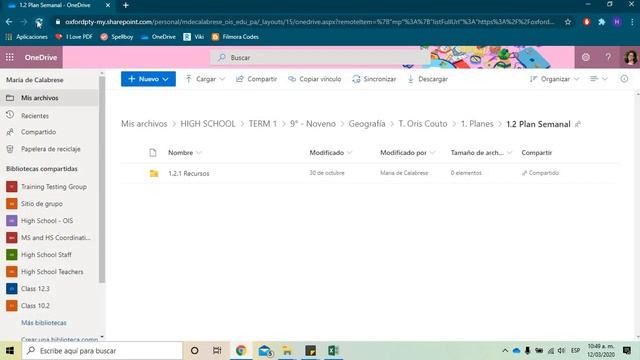The height and width of the screenshot is (360, 640).
Task: Click the Windows taskbar search field
Action: pos(102,351)
